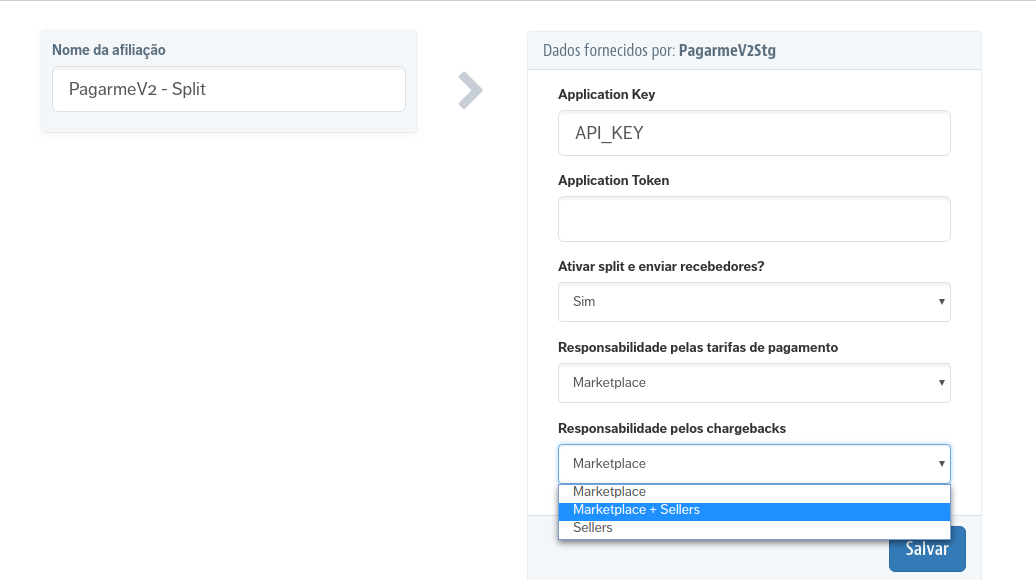1036x580 pixels.
Task: Collapse the Responsabilidade pelos chargebacks dropdown
Action: point(753,464)
